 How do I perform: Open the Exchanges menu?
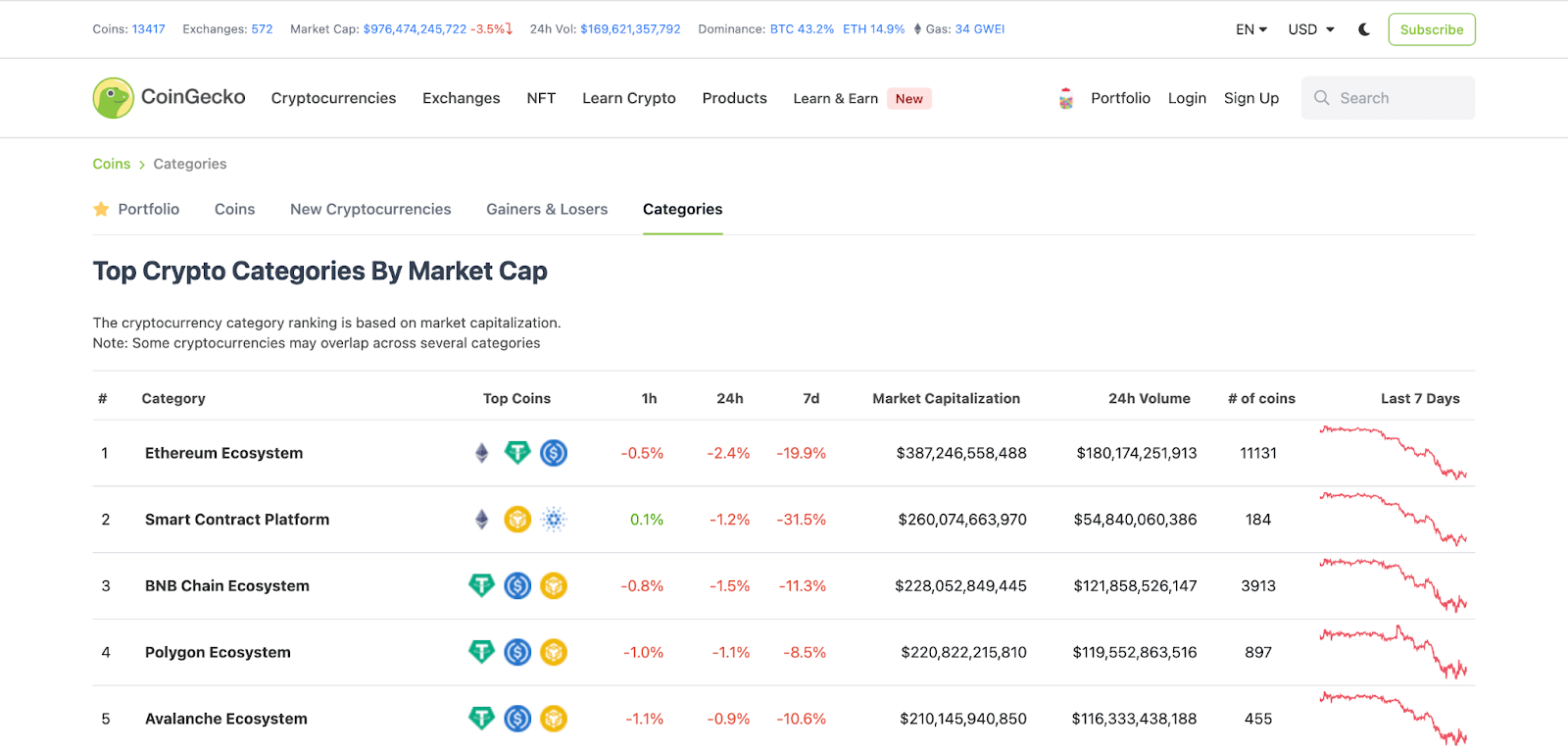click(x=461, y=98)
